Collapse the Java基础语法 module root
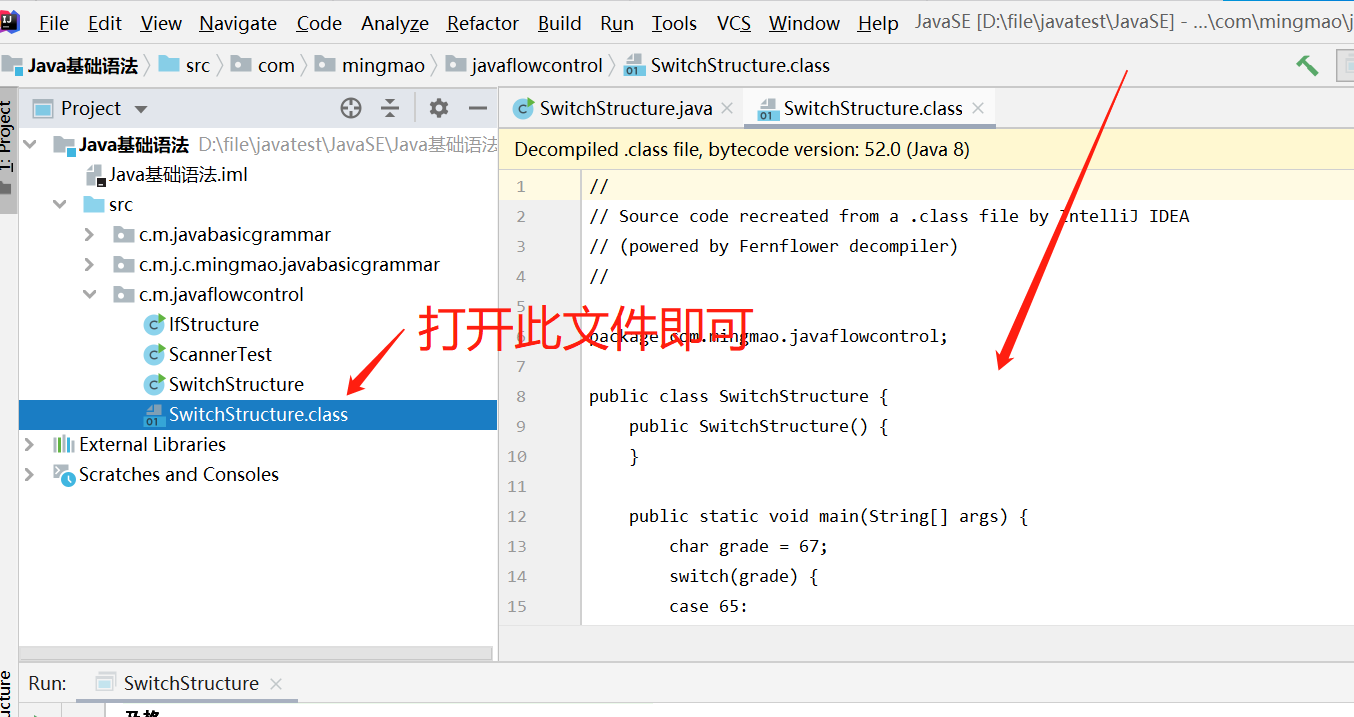This screenshot has height=717, width=1354. point(30,145)
